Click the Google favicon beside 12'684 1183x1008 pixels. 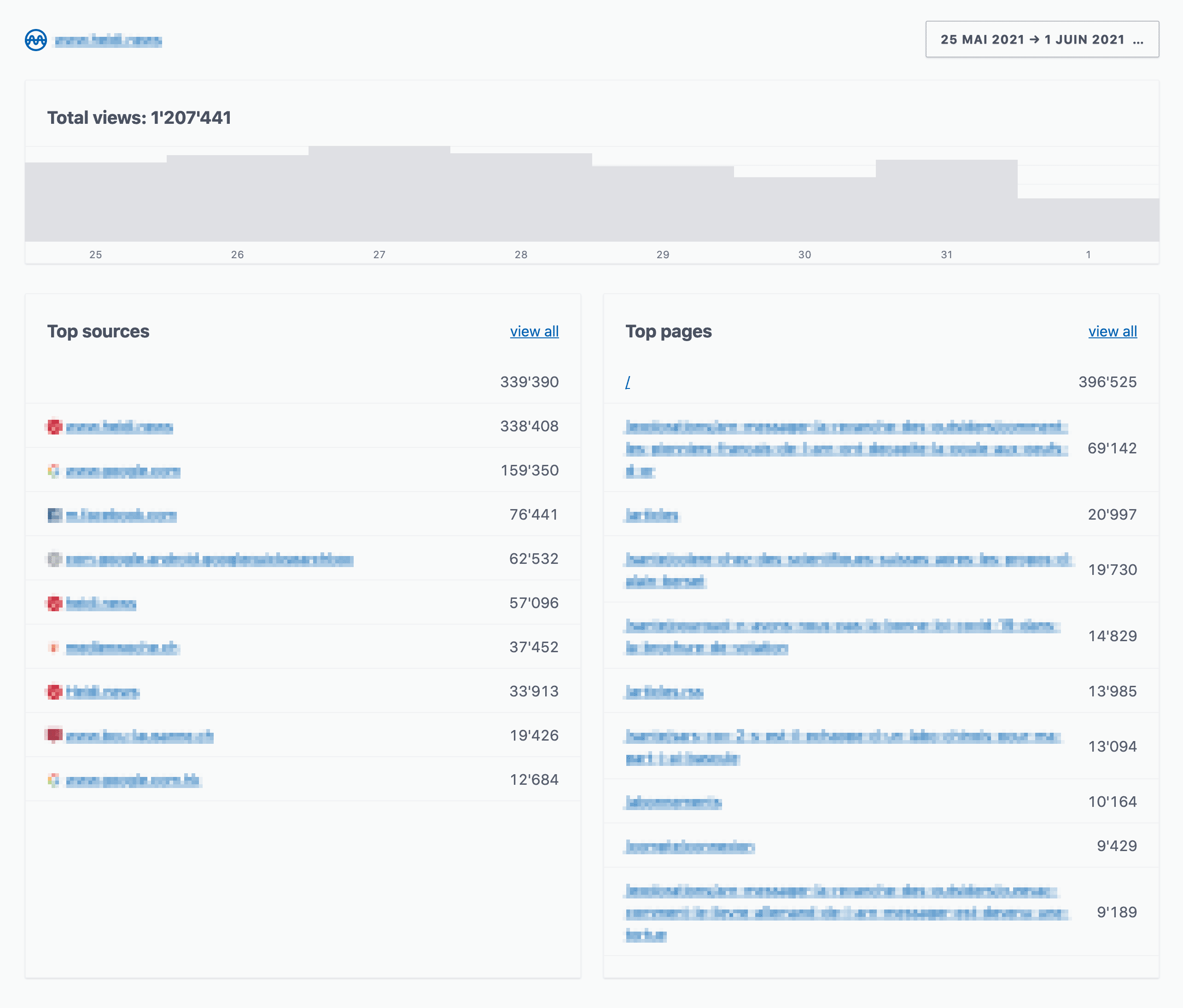[x=54, y=779]
